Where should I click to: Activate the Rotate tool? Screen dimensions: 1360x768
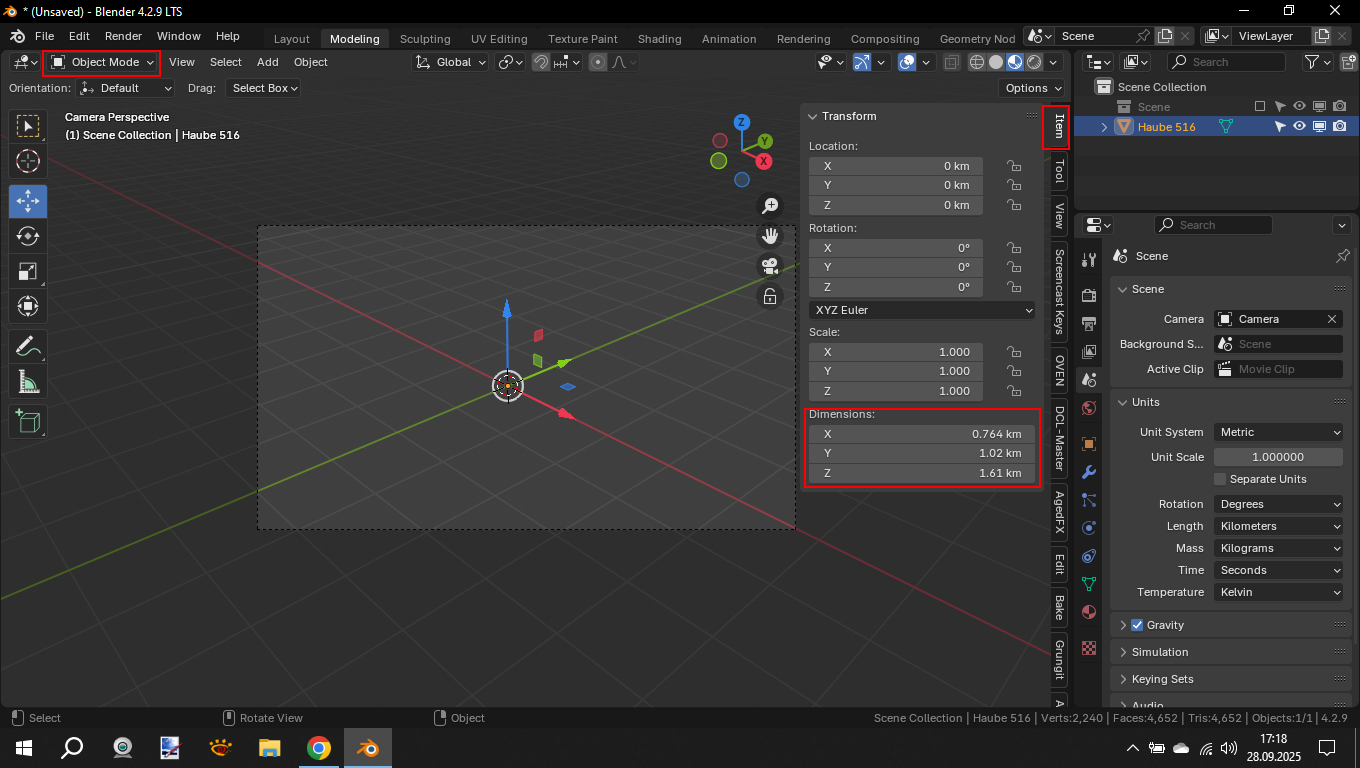click(x=28, y=236)
